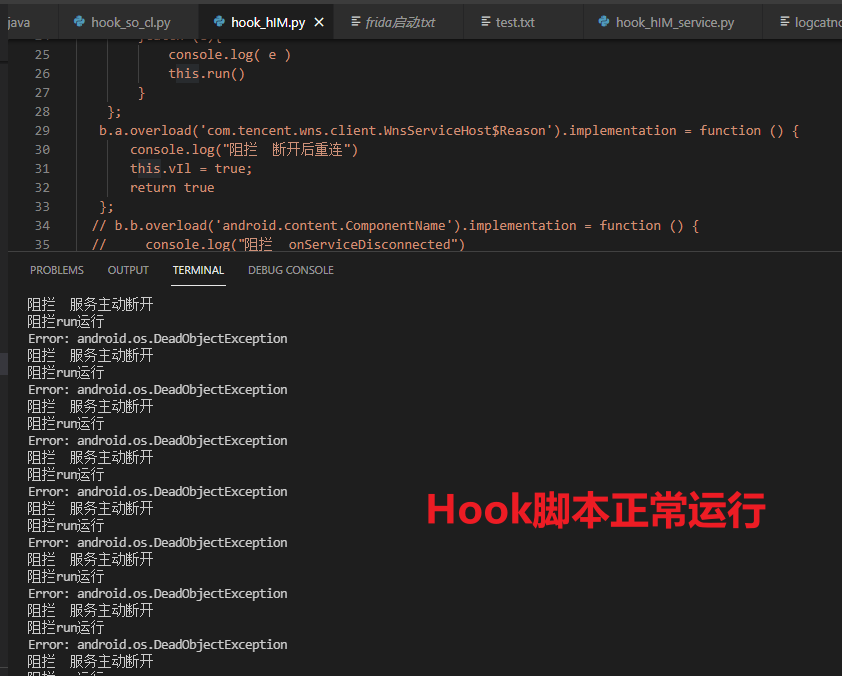Click the Python icon on hook_so_cl.py tab
The image size is (842, 676).
(79, 21)
